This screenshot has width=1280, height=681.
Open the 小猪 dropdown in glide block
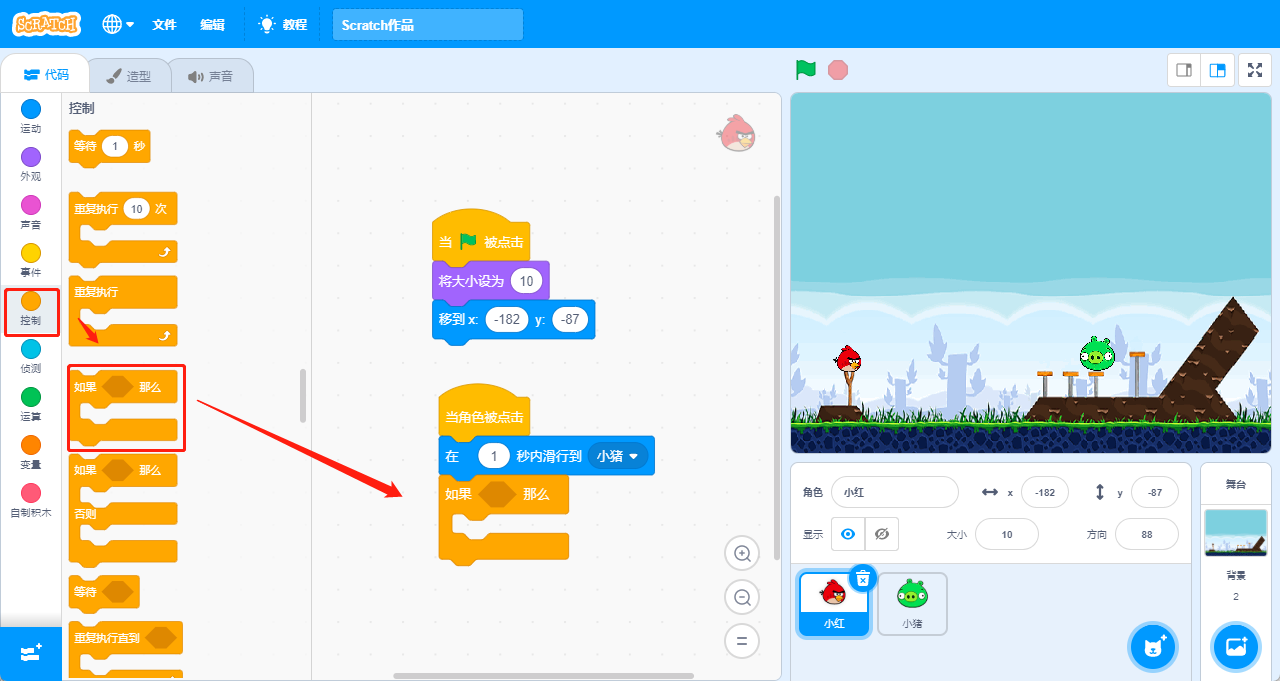[618, 456]
